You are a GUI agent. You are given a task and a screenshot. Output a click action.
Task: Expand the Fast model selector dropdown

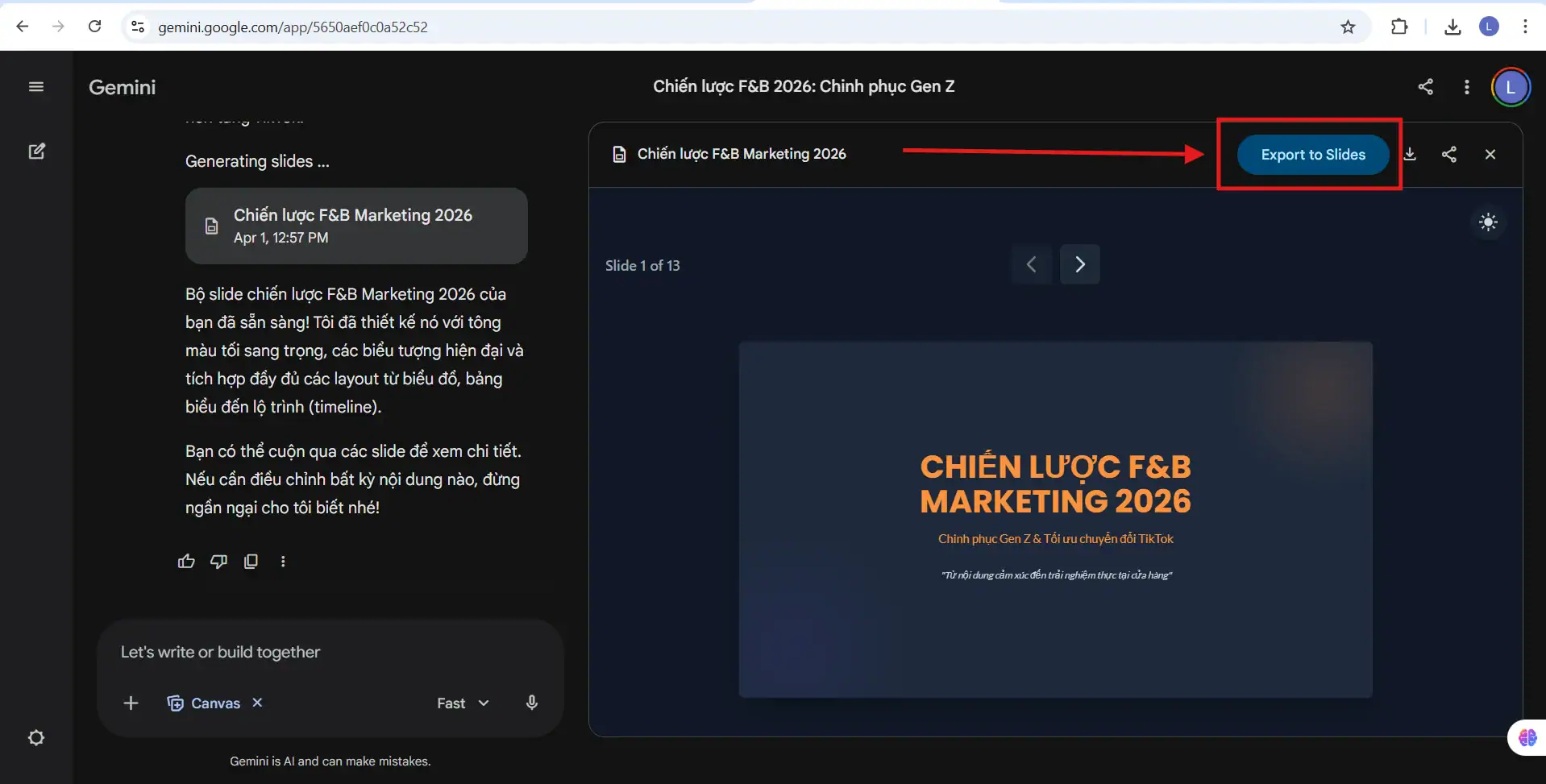tap(463, 703)
